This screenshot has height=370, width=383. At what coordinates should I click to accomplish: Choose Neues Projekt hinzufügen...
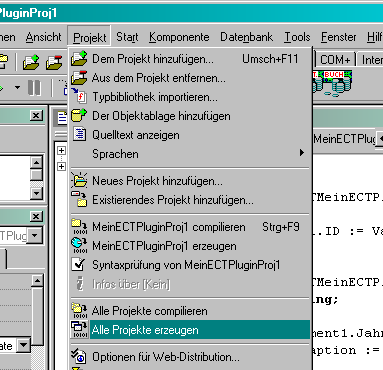(190, 181)
